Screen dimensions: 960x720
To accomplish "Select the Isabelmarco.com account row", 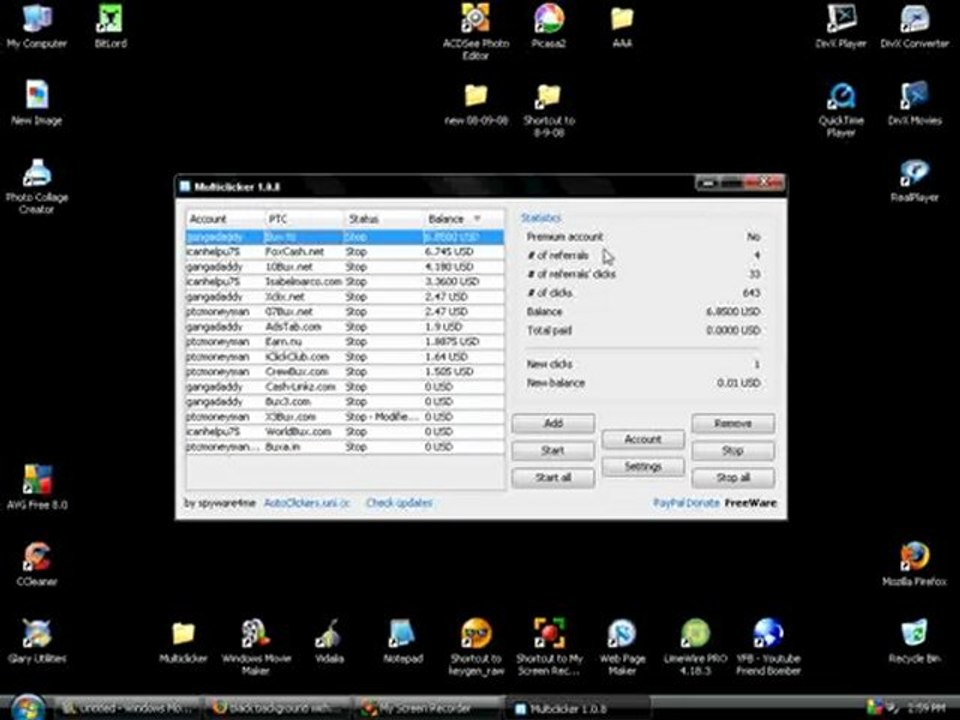I will (x=345, y=282).
